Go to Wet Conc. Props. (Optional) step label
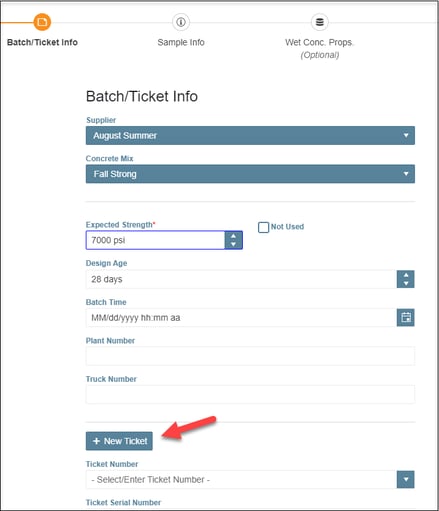This screenshot has height=511, width=439. 320,49
